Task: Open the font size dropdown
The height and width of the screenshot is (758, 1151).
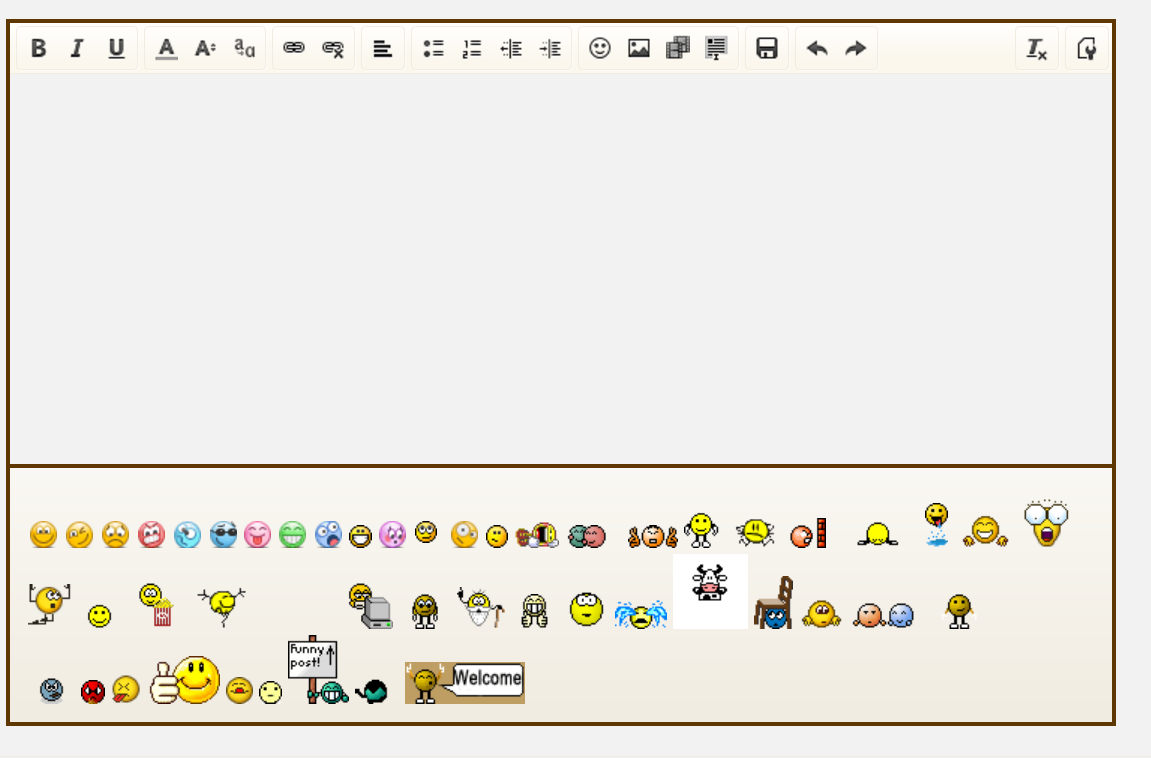Action: (205, 48)
